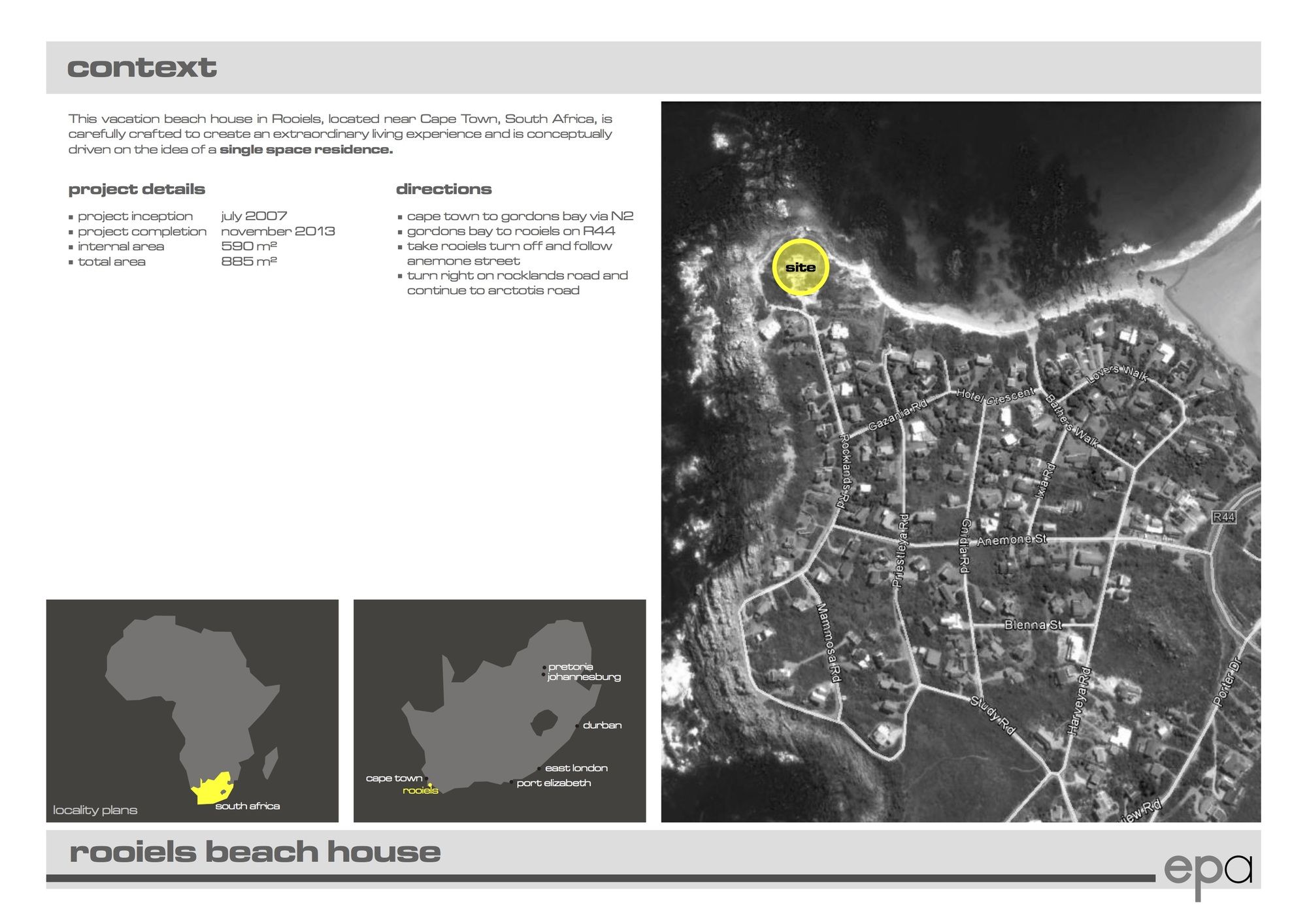
Task: Click the durban city marker
Action: 576,725
